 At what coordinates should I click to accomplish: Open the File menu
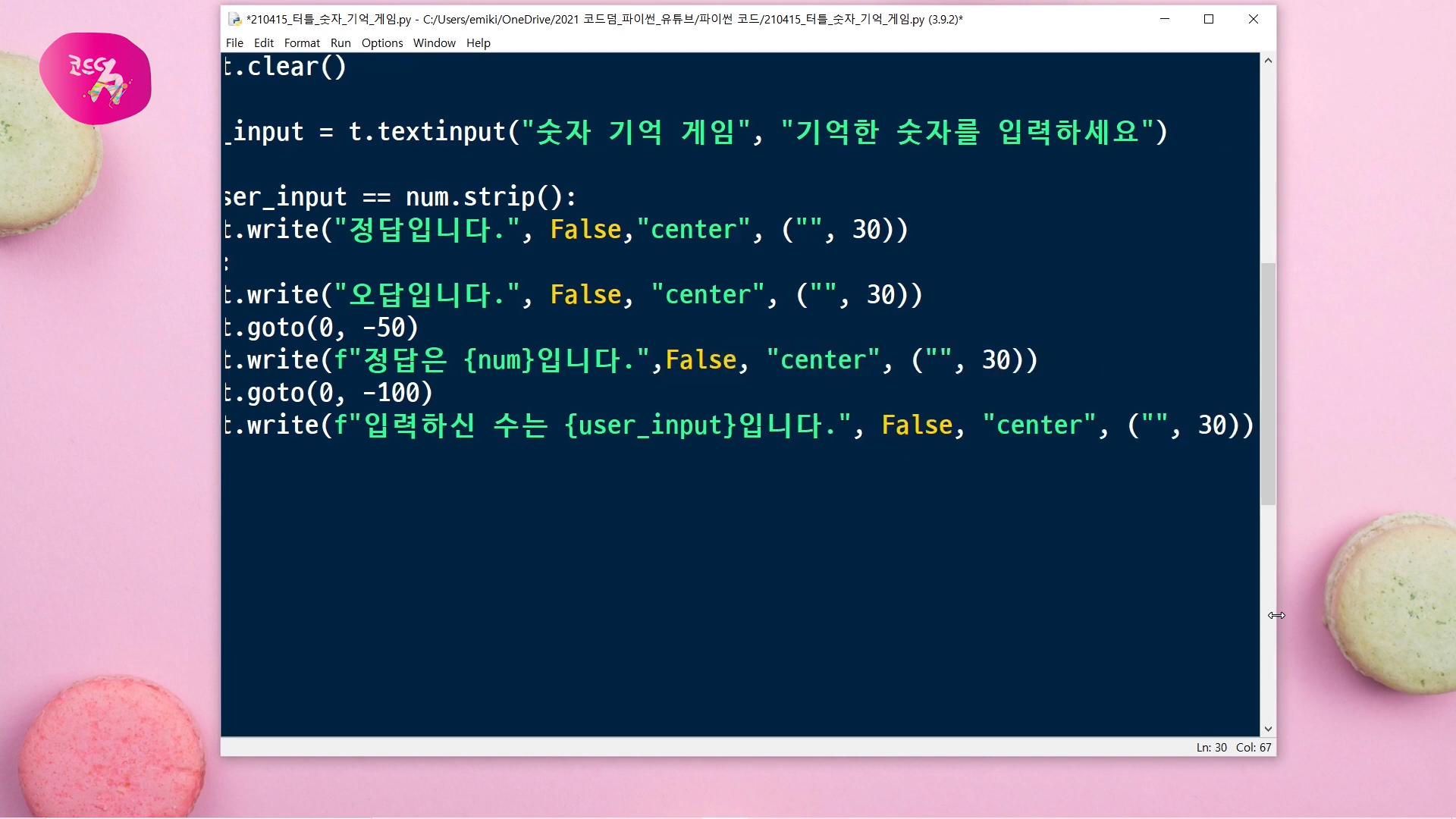pyautogui.click(x=234, y=43)
